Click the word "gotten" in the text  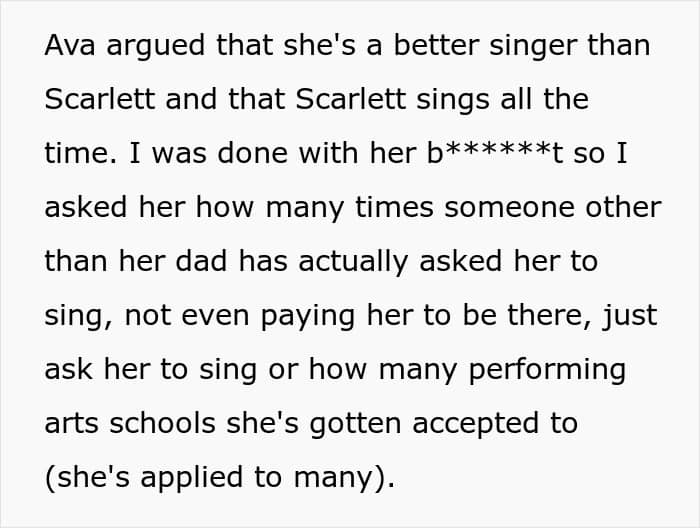pyautogui.click(x=355, y=425)
